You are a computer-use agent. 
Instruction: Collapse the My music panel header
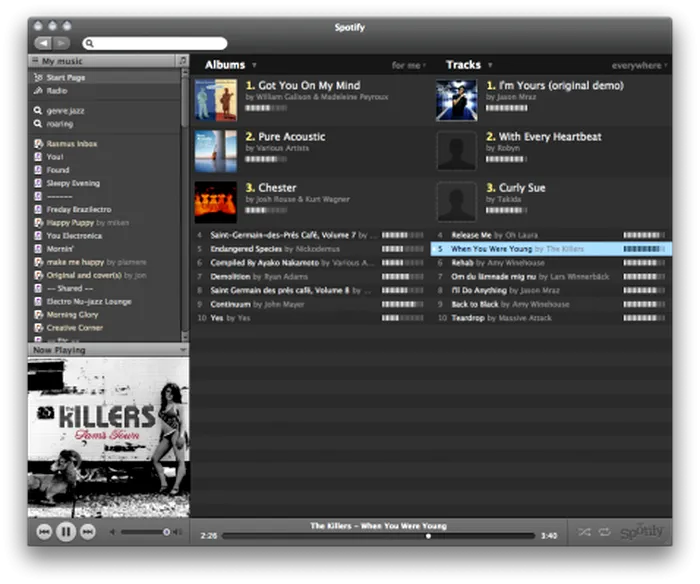102,61
